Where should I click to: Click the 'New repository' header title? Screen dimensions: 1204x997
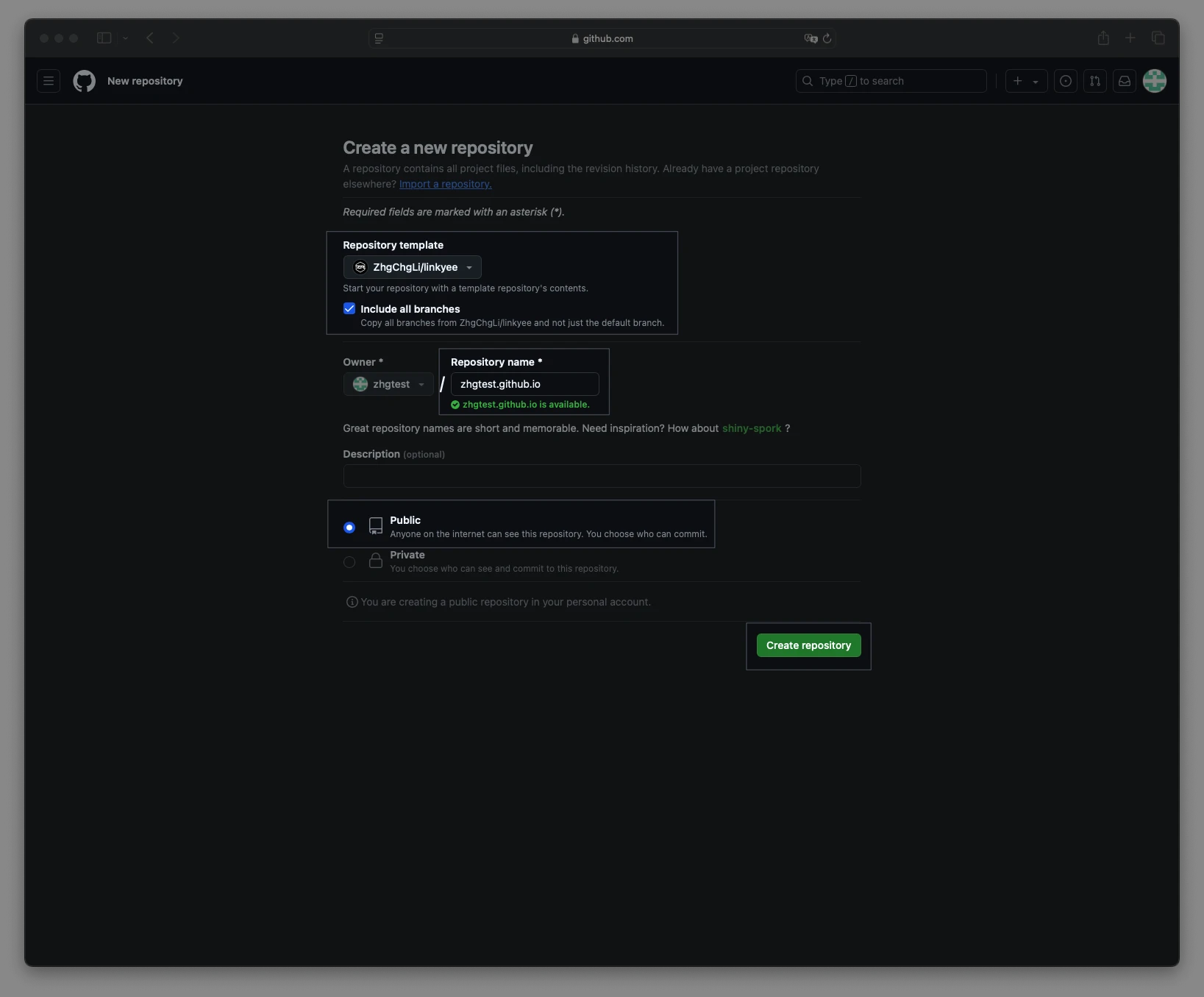pos(145,81)
